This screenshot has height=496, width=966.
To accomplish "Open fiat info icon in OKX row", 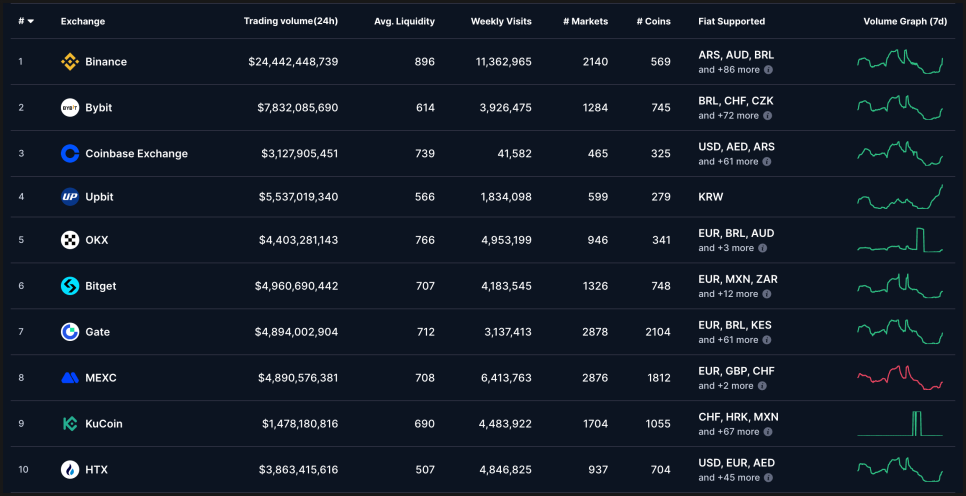I will pos(763,248).
